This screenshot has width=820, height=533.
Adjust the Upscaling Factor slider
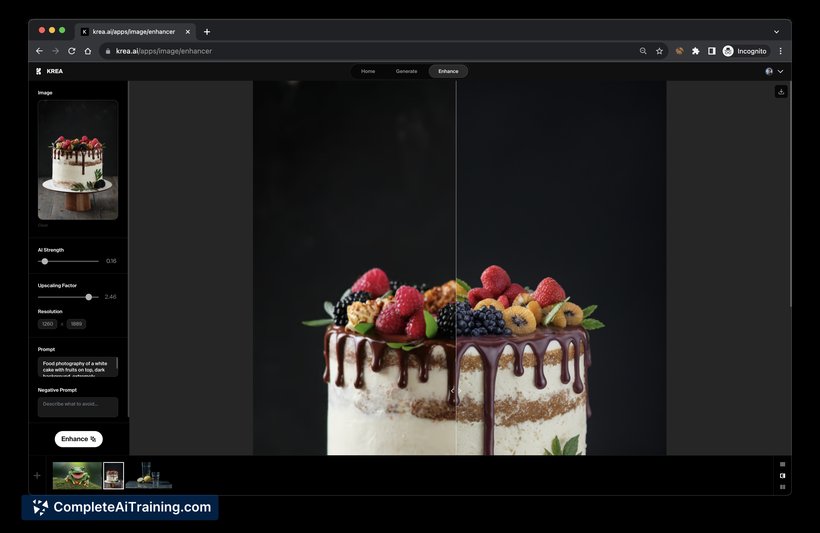pos(89,297)
